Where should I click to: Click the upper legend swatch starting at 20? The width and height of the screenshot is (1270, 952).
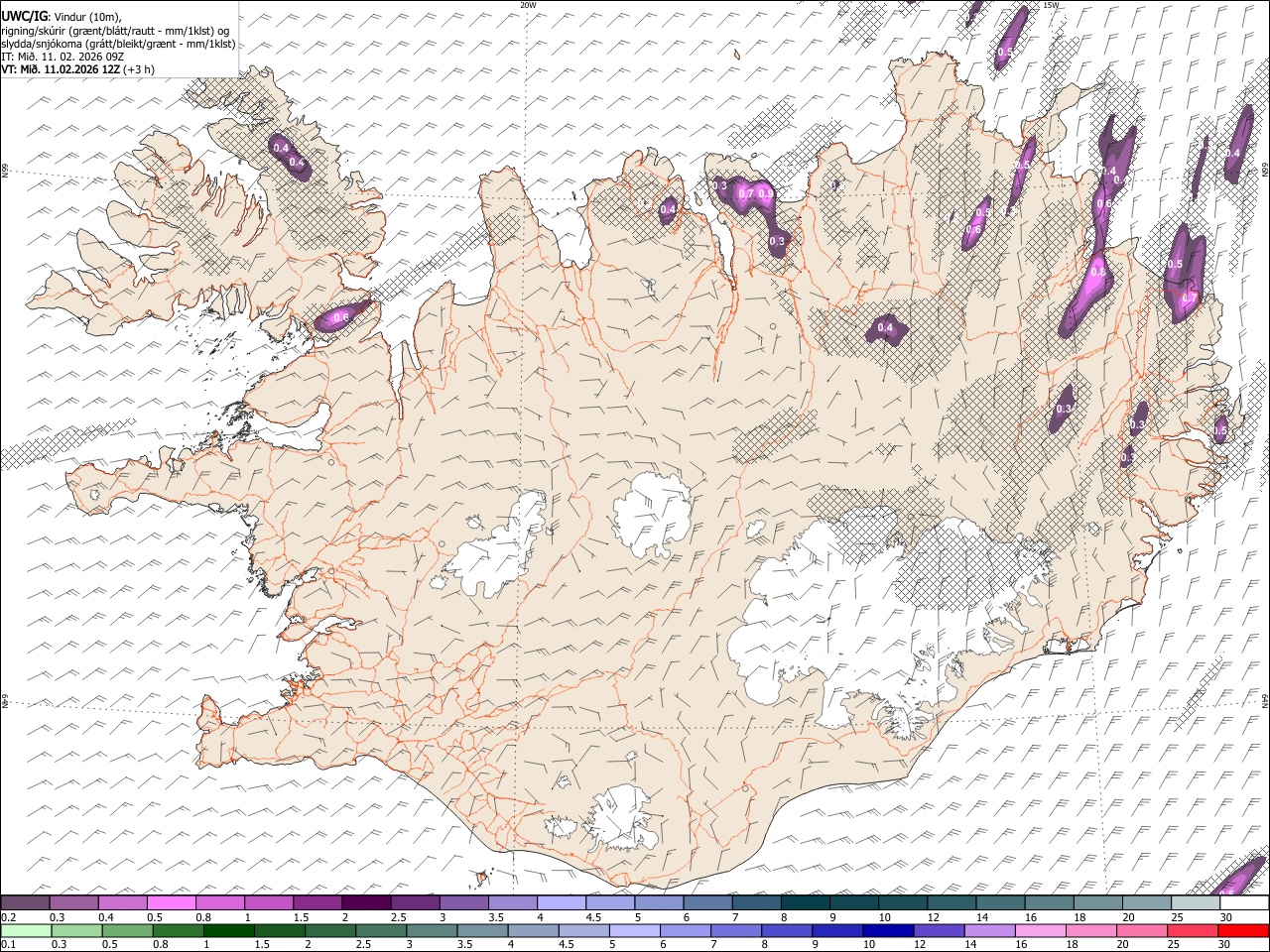click(1146, 903)
